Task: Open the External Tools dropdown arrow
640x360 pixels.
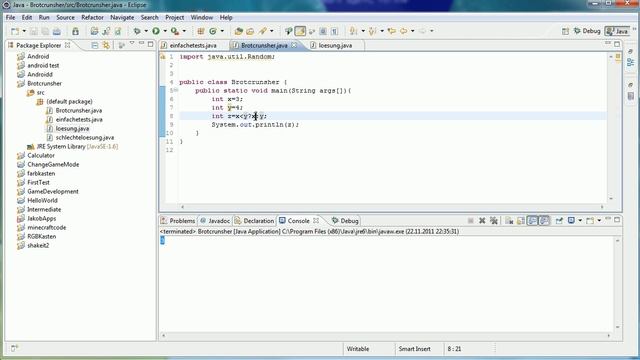Action: [x=184, y=31]
